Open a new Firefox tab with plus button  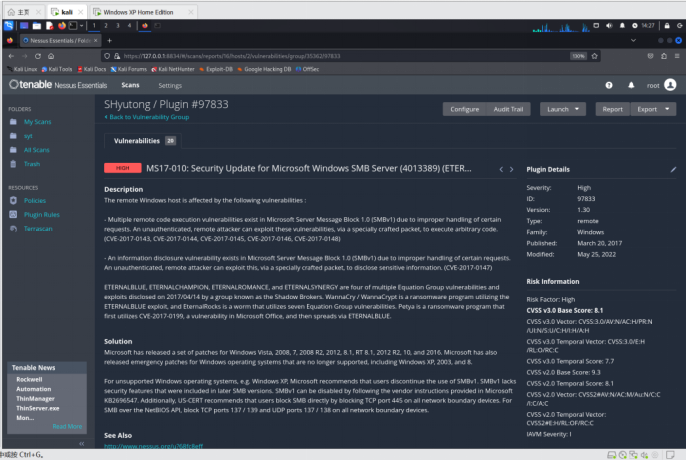(x=109, y=41)
